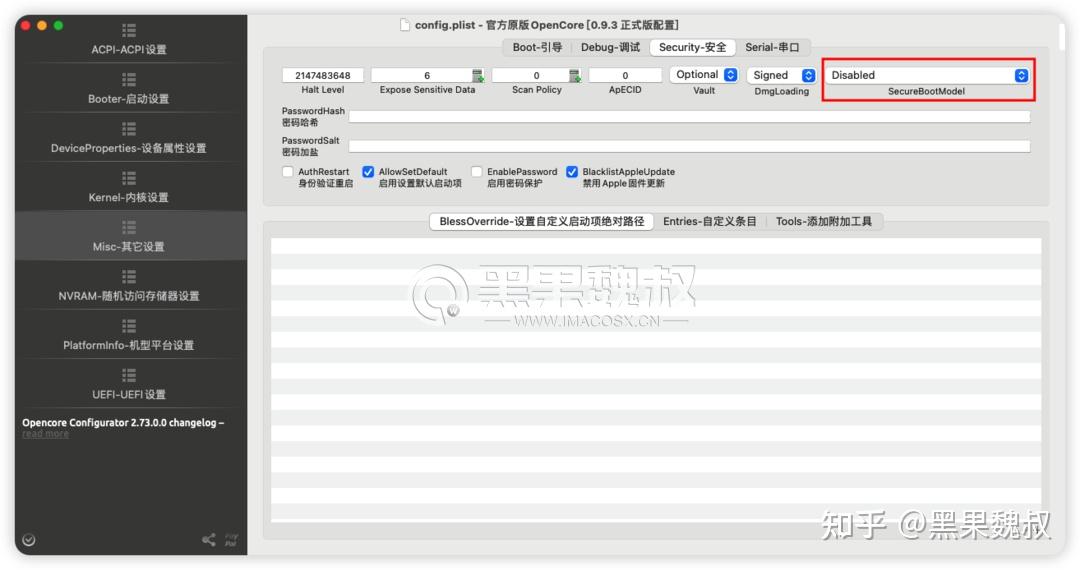Switch to Serial-串口 tab
The height and width of the screenshot is (570, 1080).
point(772,48)
